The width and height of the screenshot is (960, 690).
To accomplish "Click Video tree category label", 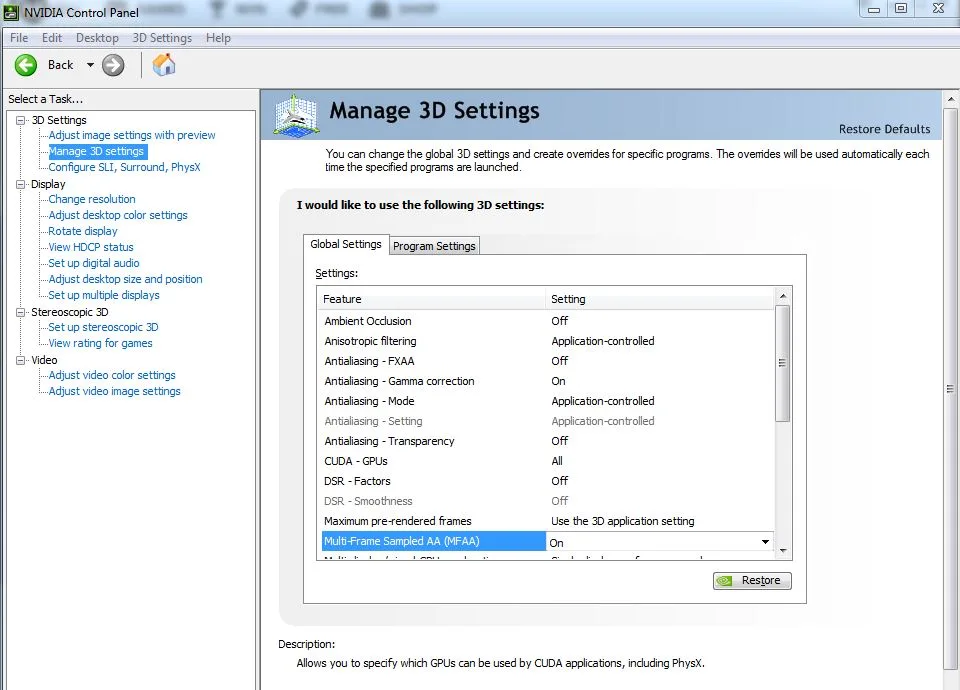I will click(44, 360).
